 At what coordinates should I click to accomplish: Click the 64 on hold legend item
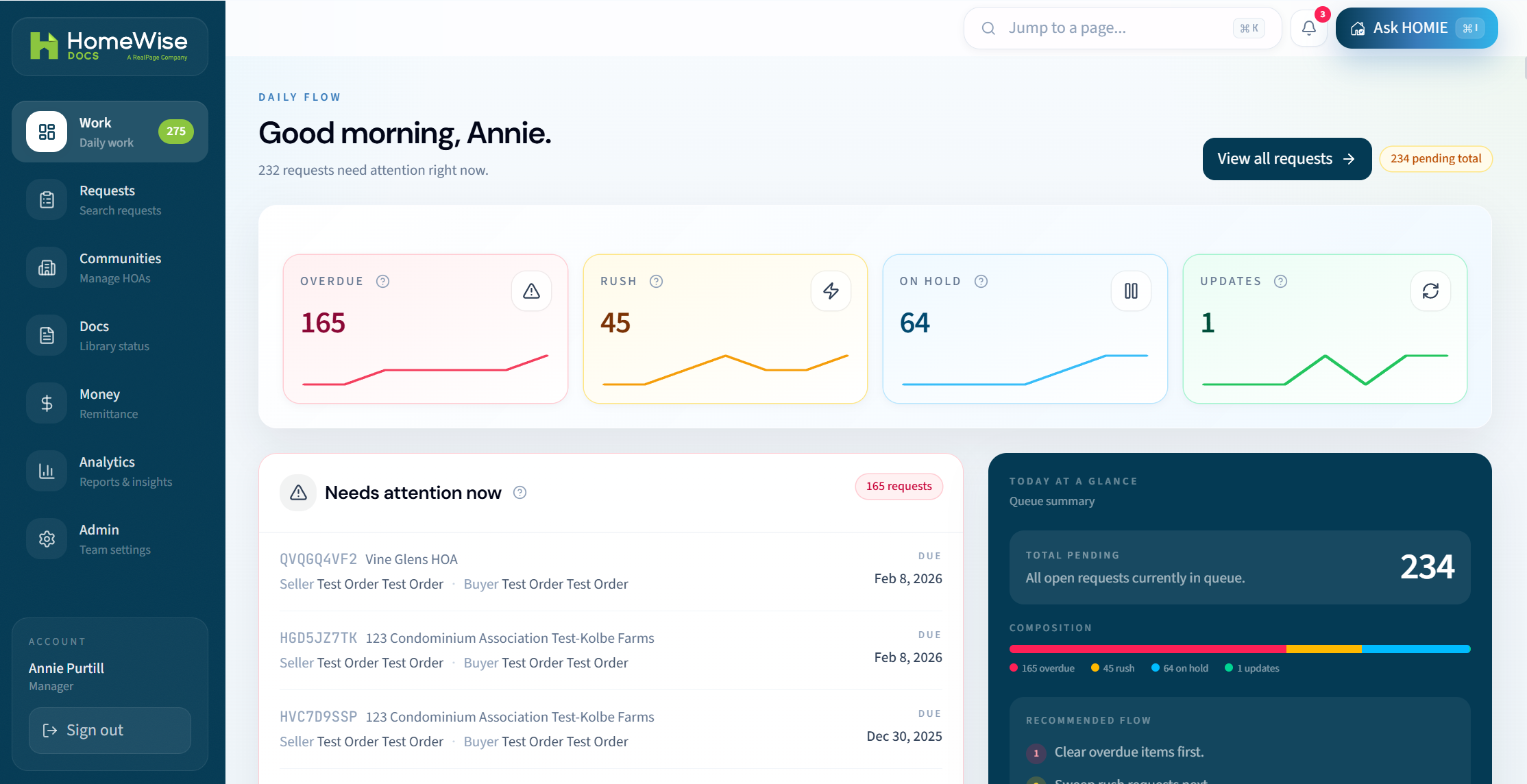(1180, 668)
